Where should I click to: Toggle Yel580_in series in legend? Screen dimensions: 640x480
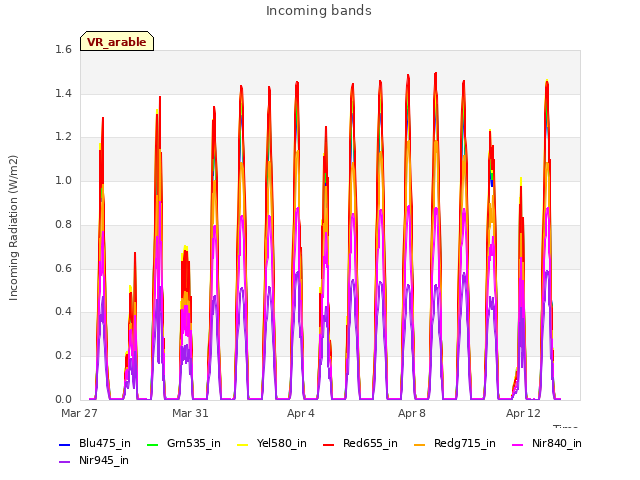[272, 444]
